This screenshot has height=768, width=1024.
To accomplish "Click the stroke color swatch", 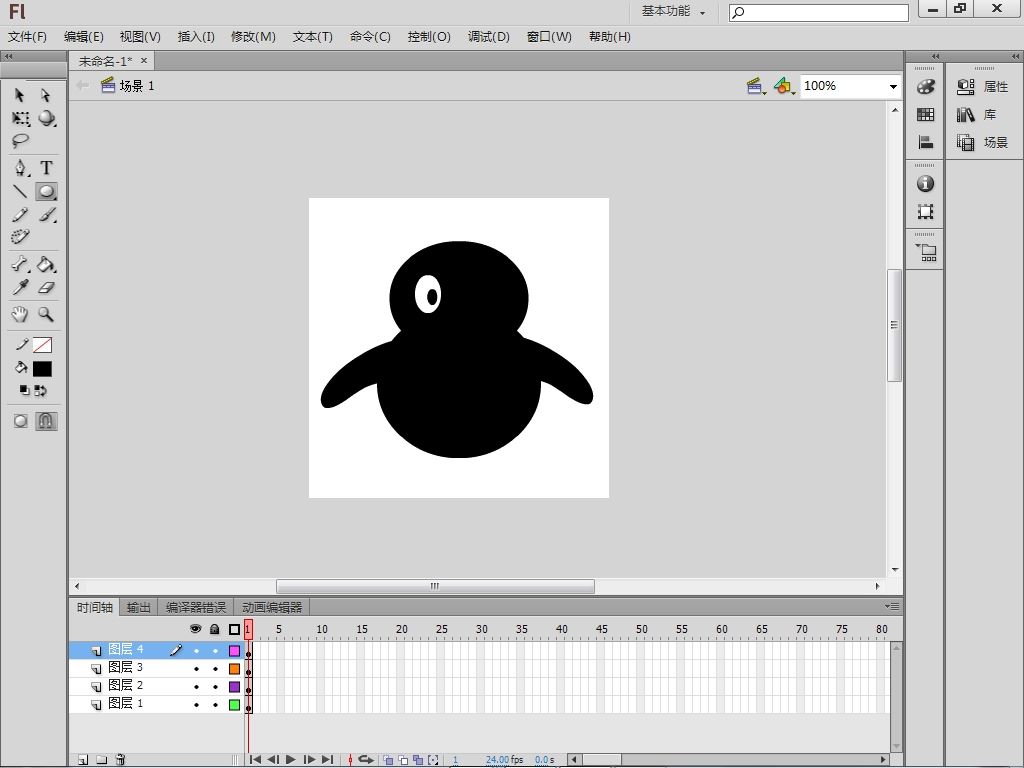I will [x=42, y=345].
